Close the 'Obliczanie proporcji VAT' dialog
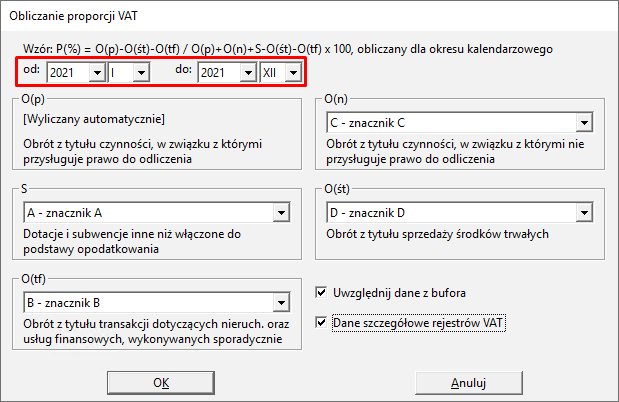Screen dimensions: 619x402 pyautogui.click(x=595, y=15)
